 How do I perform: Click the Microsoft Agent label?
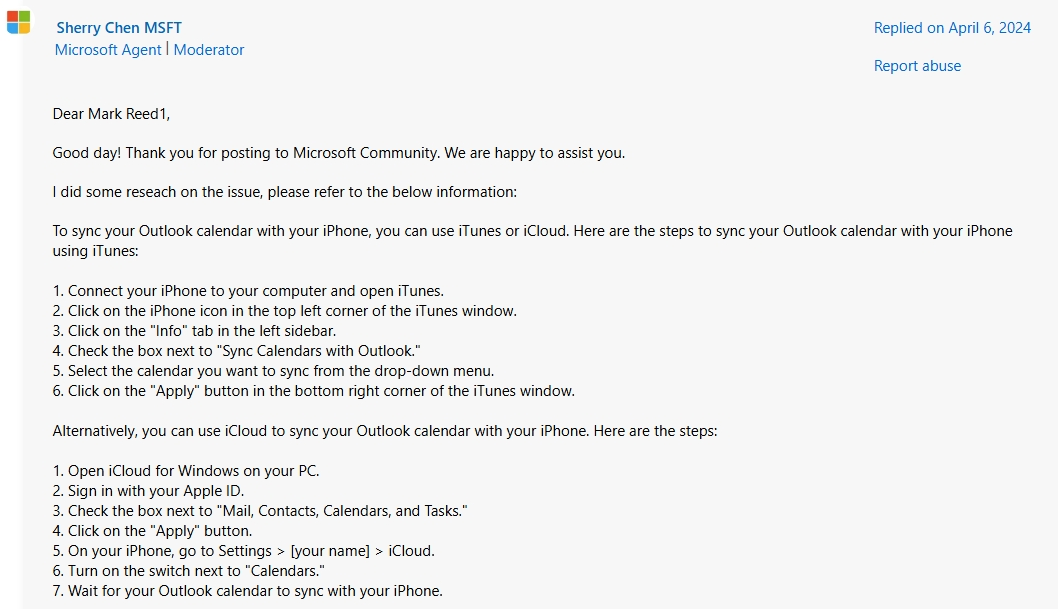[108, 50]
